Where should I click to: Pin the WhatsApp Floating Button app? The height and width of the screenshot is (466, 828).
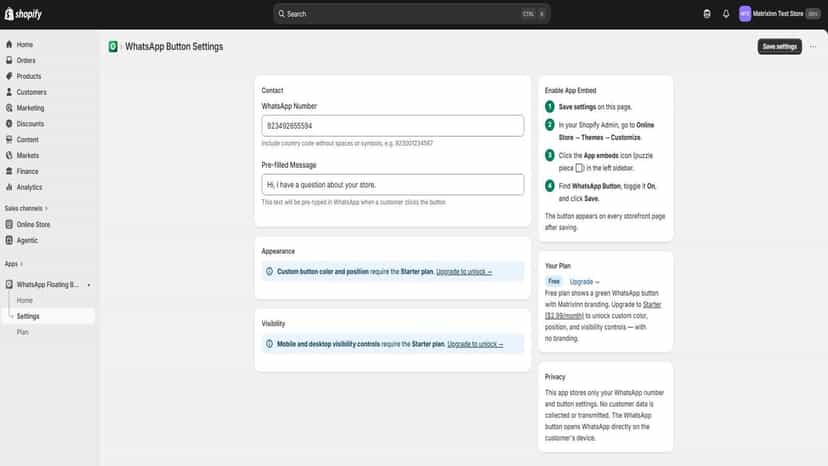click(89, 285)
